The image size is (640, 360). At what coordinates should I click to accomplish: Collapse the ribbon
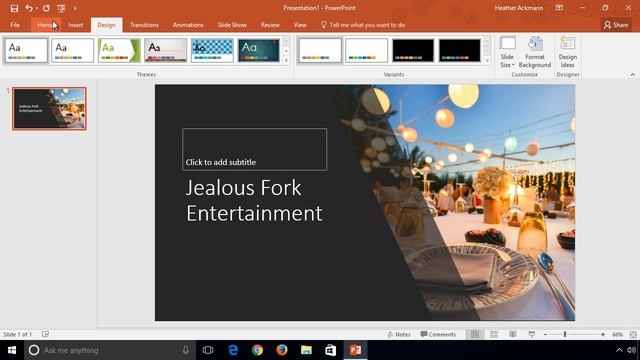pos(632,75)
